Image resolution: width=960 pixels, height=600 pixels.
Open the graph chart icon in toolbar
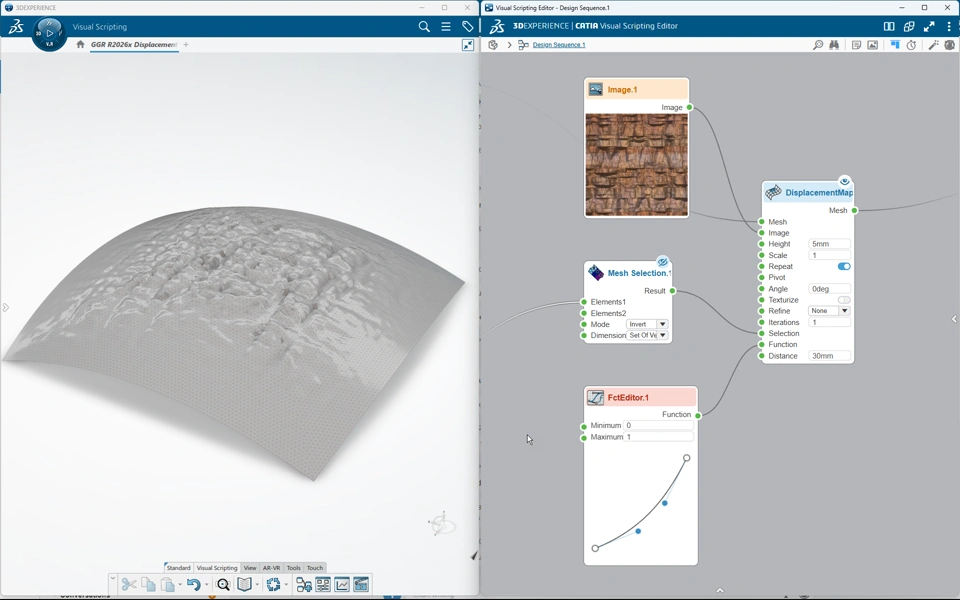[342, 585]
